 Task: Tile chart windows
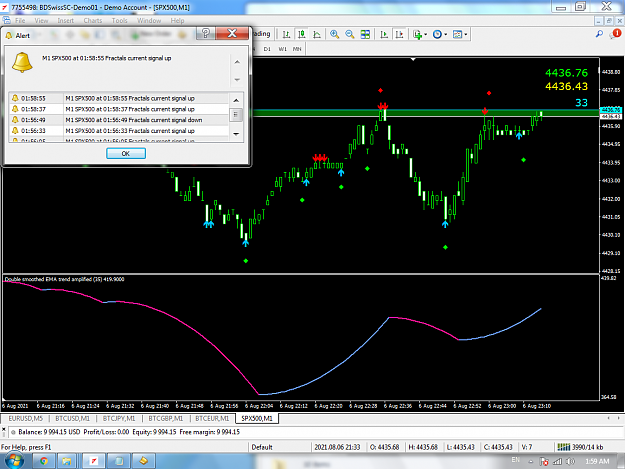click(x=365, y=35)
